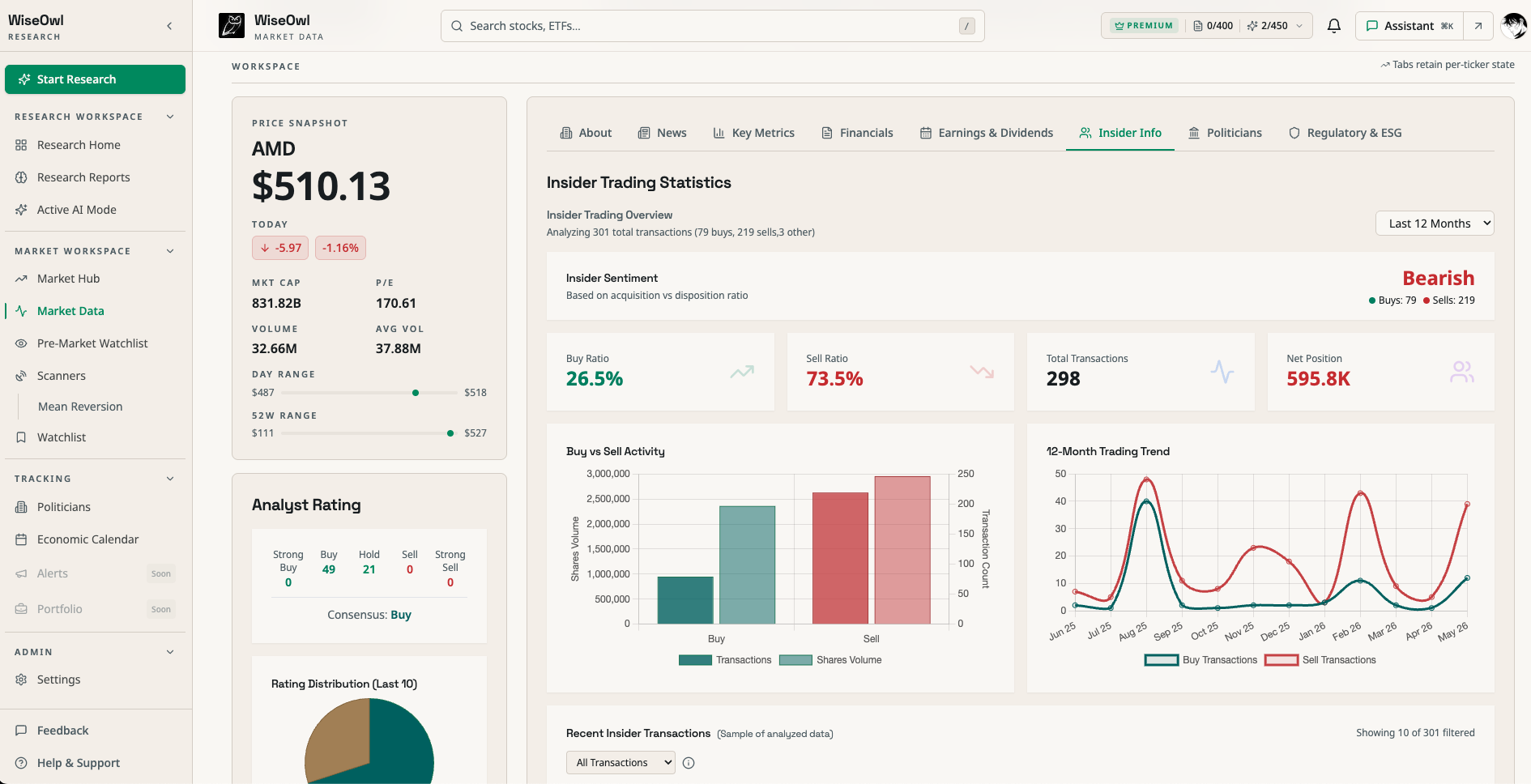Open the Politicians tab in workspace
The height and width of the screenshot is (784, 1531).
pos(1225,133)
